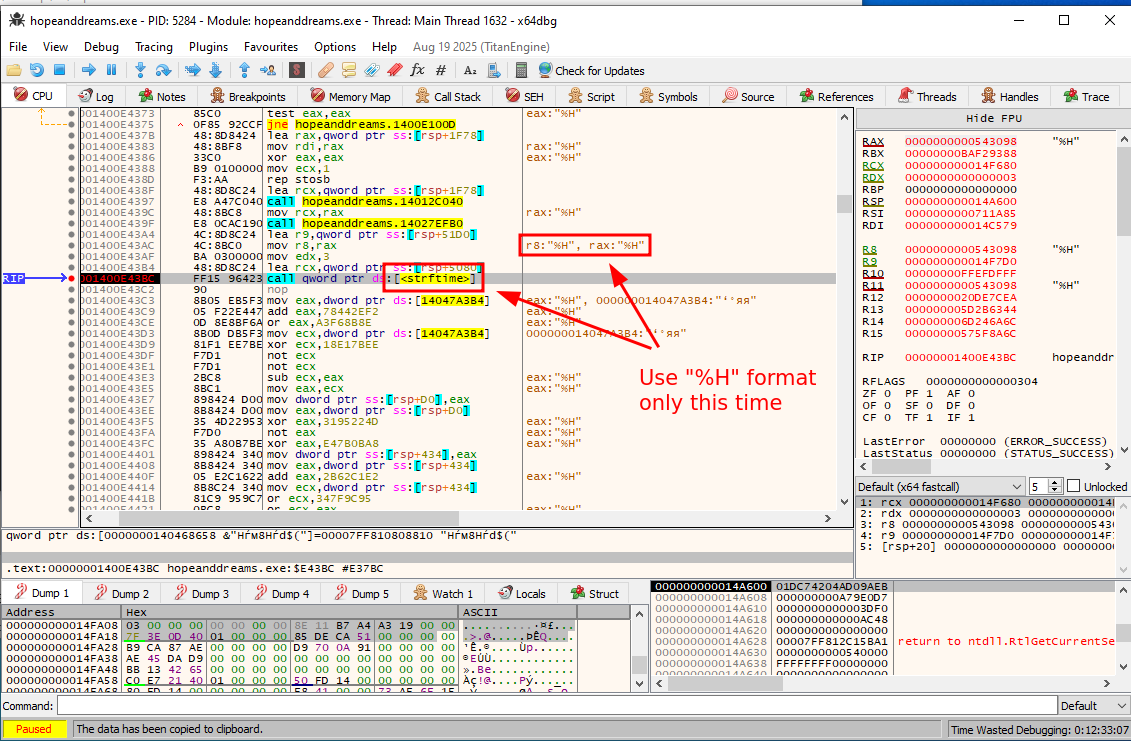Click the Stop (blue square) toolbar icon

(x=59, y=70)
